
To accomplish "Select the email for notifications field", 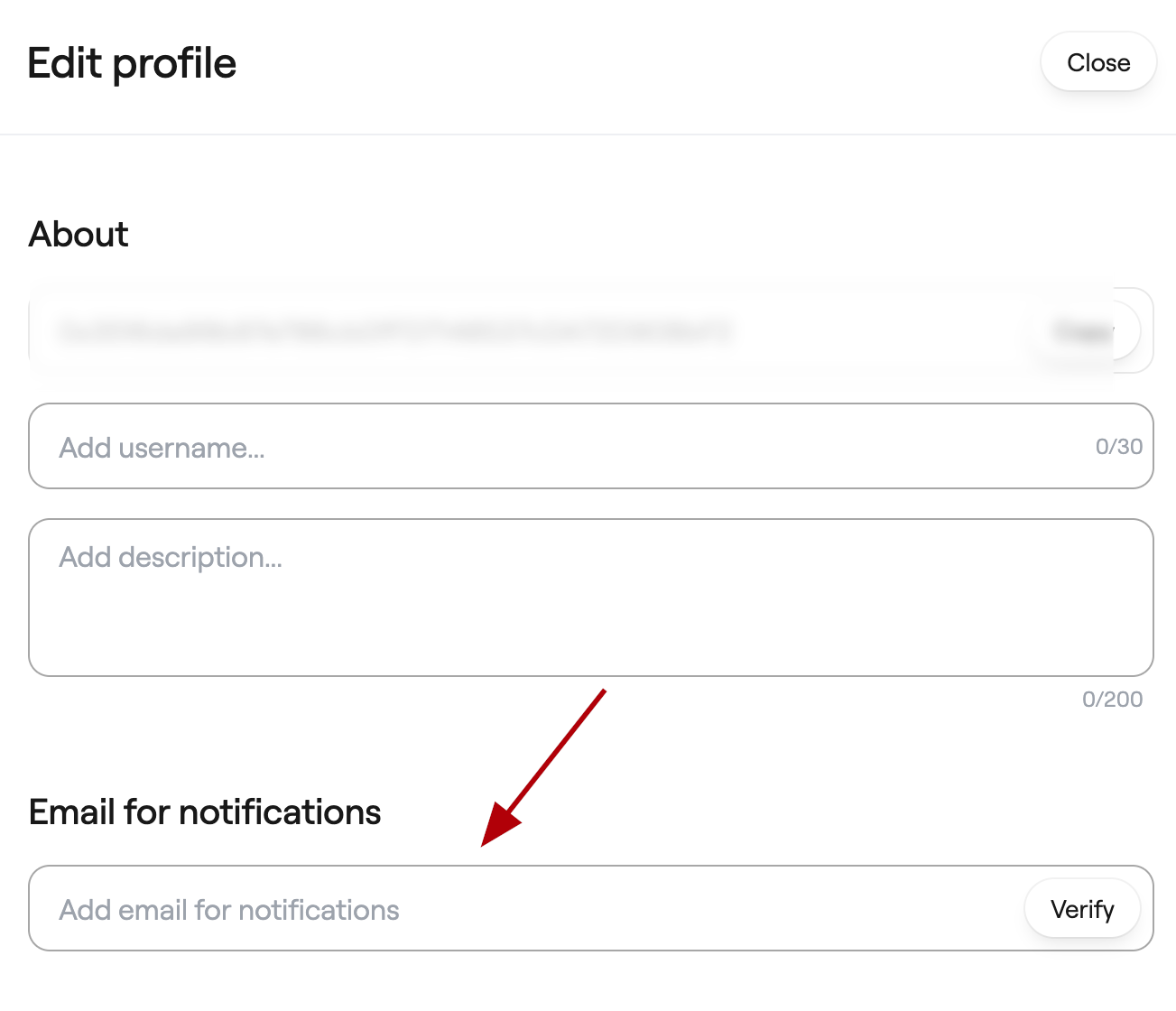I will pyautogui.click(x=523, y=909).
